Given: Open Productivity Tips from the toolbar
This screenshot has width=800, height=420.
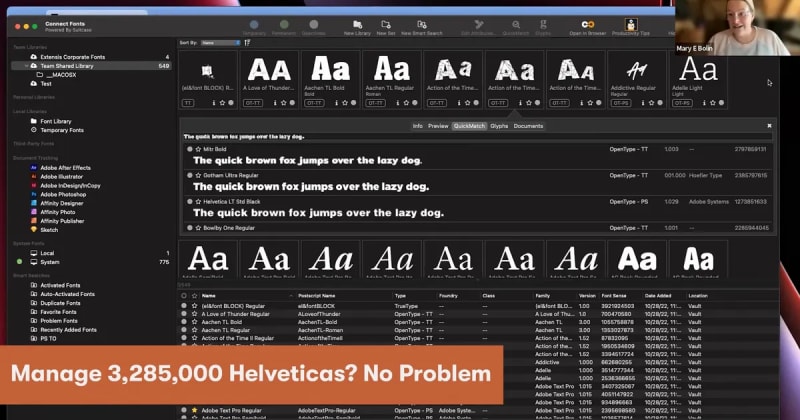Looking at the screenshot, I should click(631, 24).
